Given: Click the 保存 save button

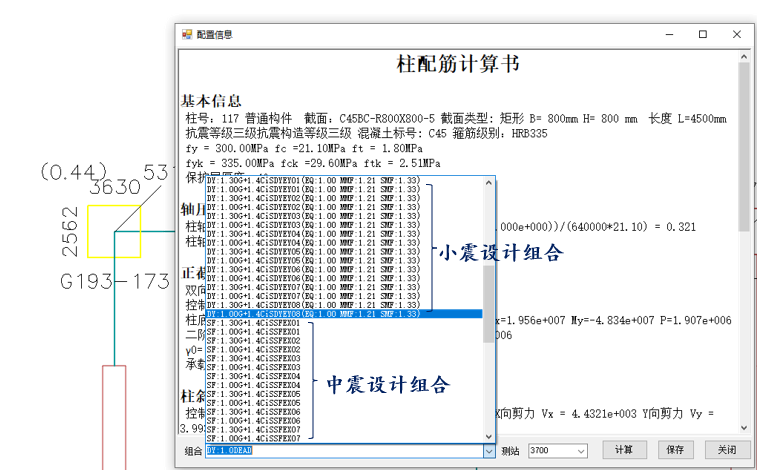Looking at the screenshot, I should pos(674,451).
